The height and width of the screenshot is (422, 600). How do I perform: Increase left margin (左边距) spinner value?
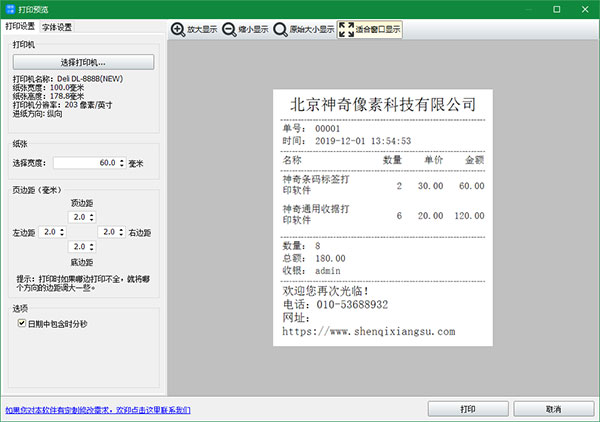tap(62, 230)
